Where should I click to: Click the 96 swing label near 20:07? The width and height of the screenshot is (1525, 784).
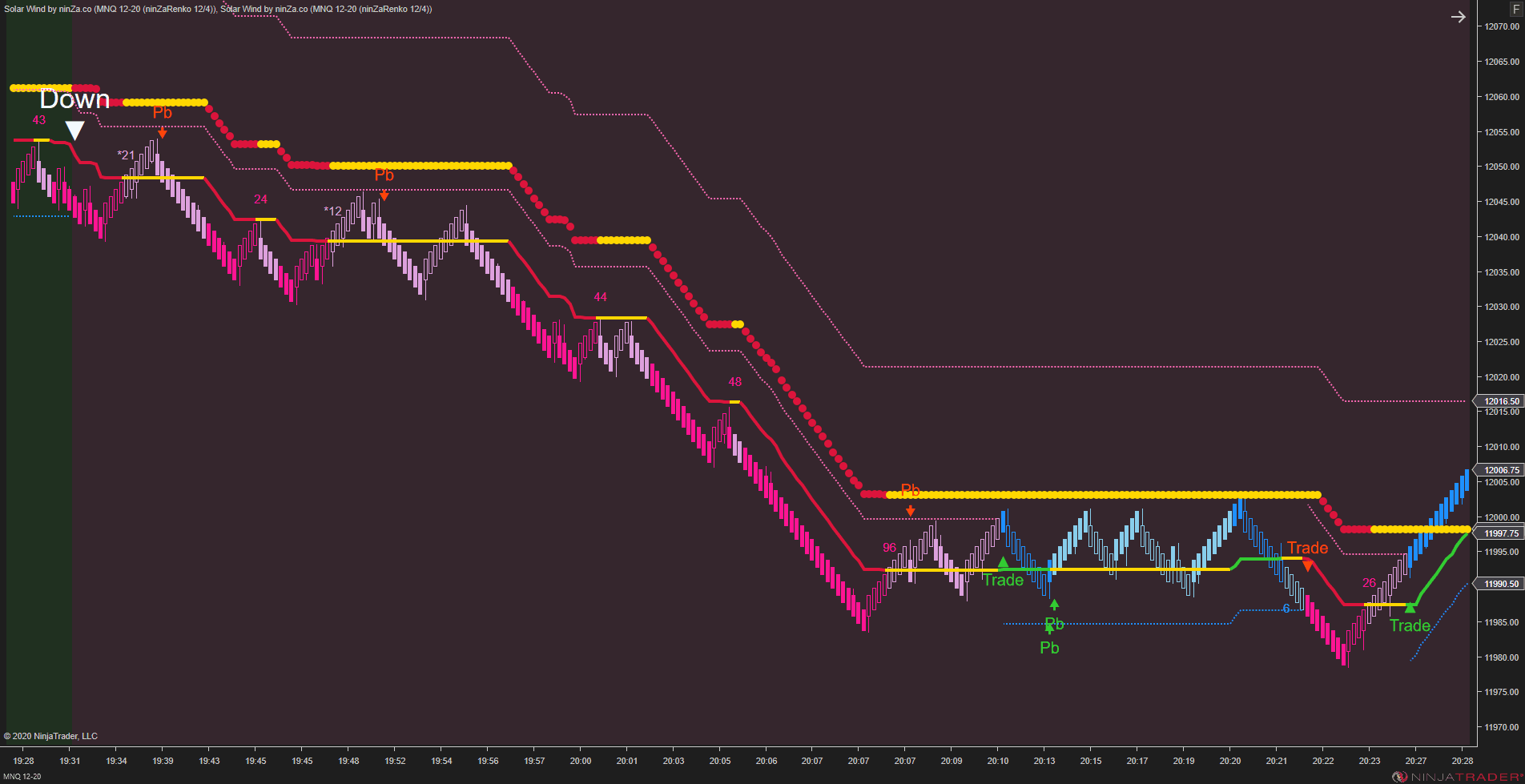coord(889,548)
